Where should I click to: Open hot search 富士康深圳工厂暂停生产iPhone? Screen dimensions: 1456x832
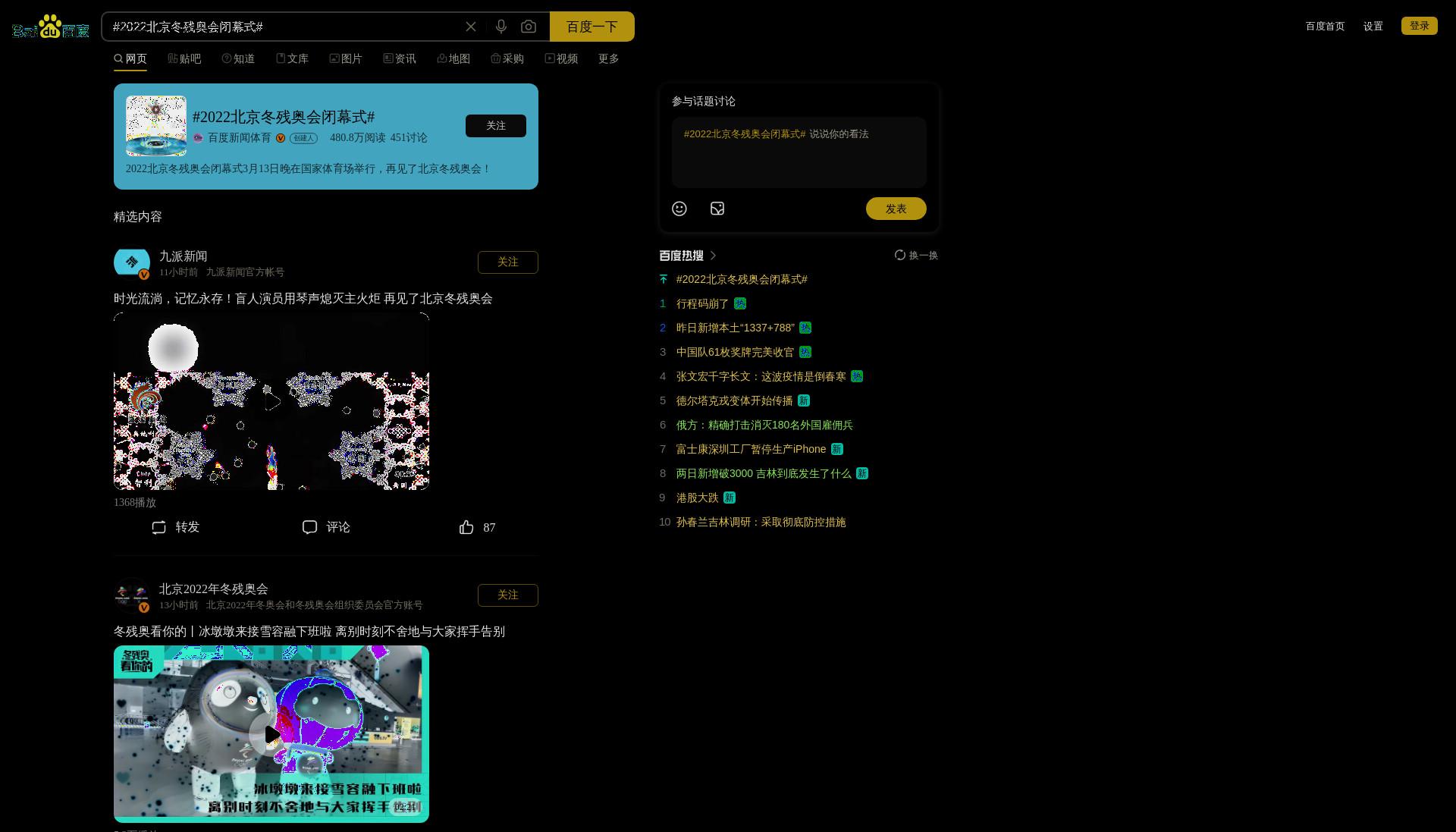[751, 450]
